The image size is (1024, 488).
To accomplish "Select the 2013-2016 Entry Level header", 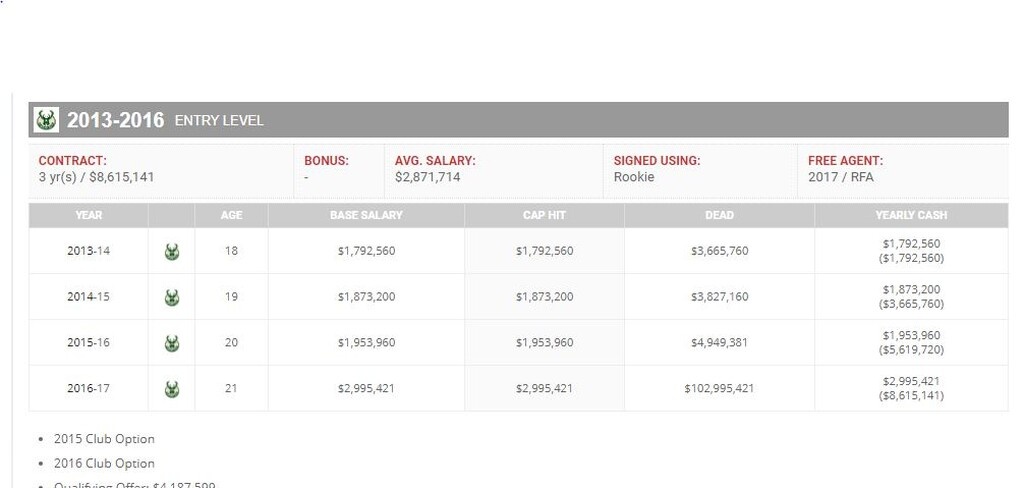I will tap(165, 121).
